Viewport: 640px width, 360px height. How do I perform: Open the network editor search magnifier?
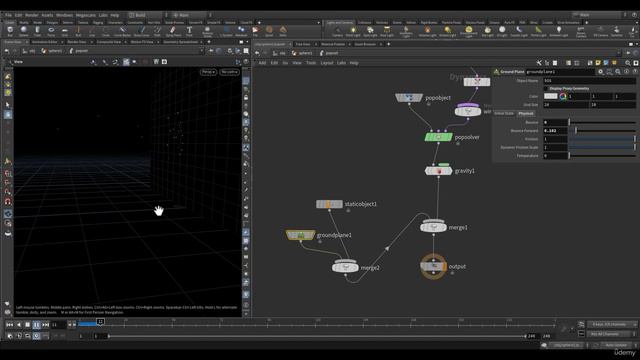(628, 63)
